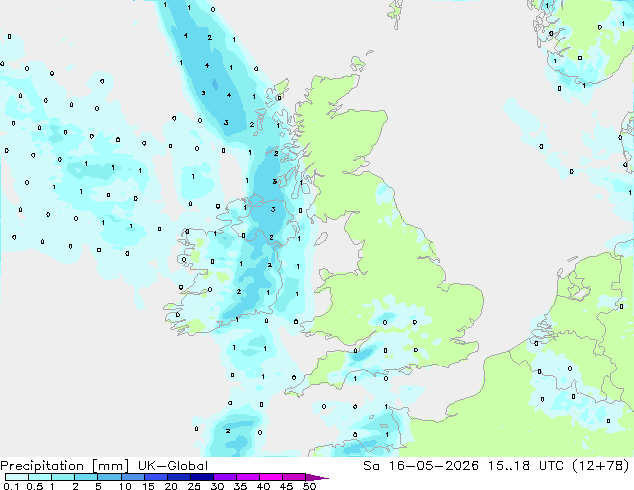This screenshot has height=490, width=634.
Task: Click the 'Sa 16-05-2026' date text
Action: [421, 466]
